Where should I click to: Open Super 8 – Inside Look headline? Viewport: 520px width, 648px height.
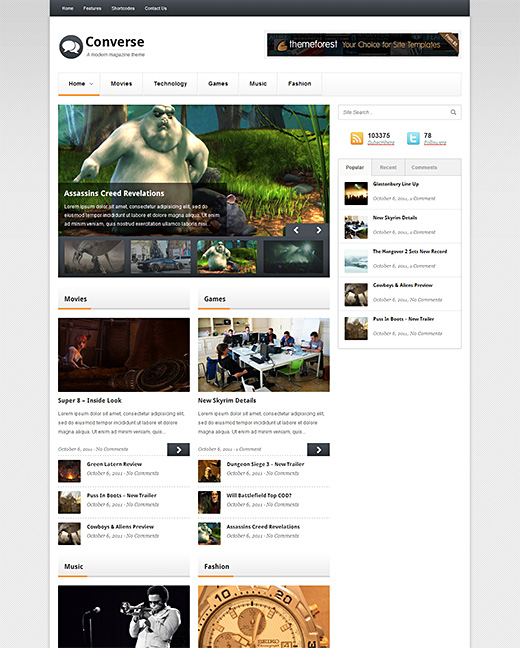tap(90, 400)
